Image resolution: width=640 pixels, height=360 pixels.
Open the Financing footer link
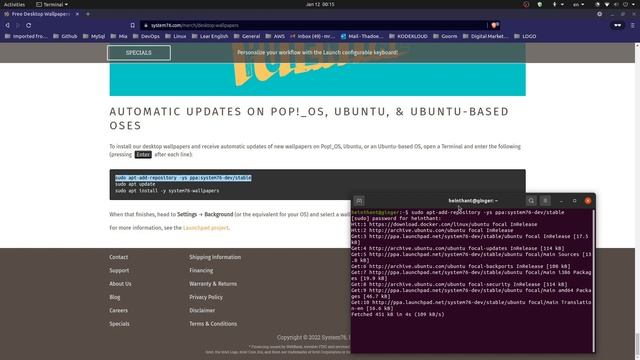pos(201,270)
